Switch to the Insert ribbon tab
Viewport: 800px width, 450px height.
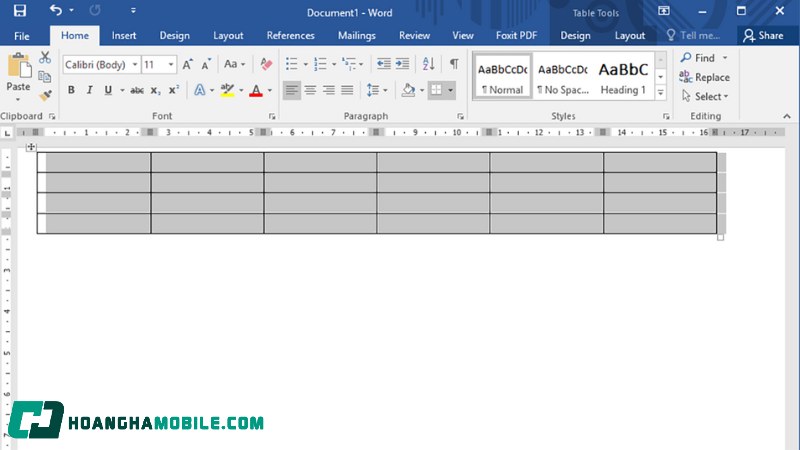coord(124,35)
